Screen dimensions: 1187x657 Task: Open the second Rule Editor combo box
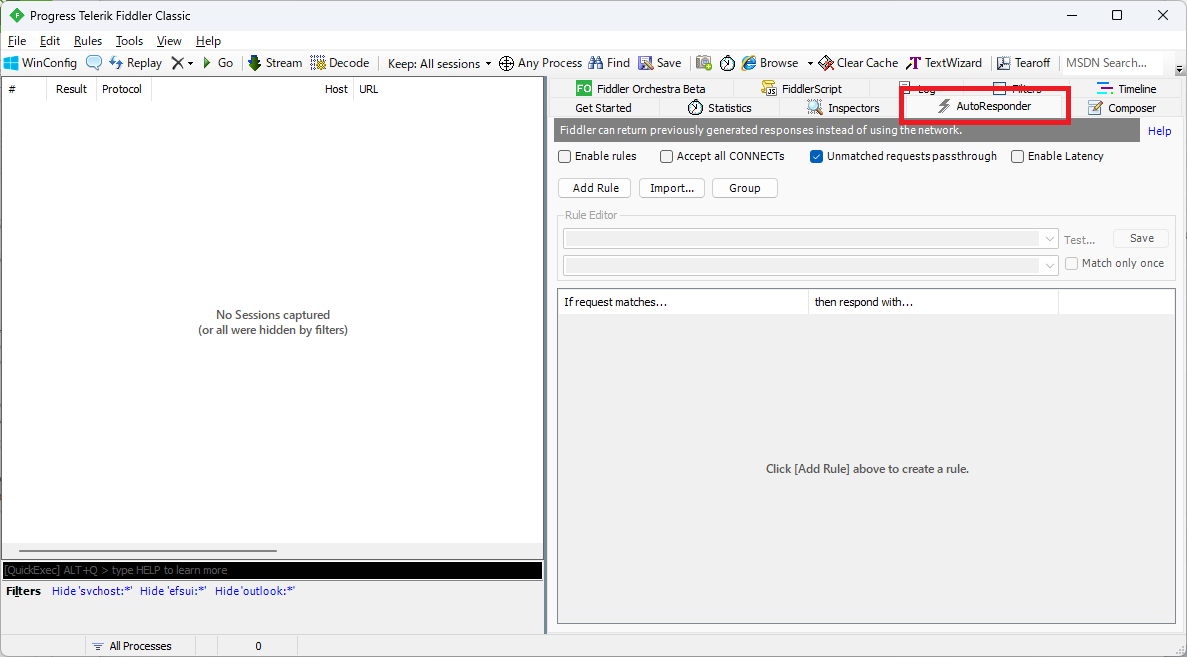click(810, 265)
